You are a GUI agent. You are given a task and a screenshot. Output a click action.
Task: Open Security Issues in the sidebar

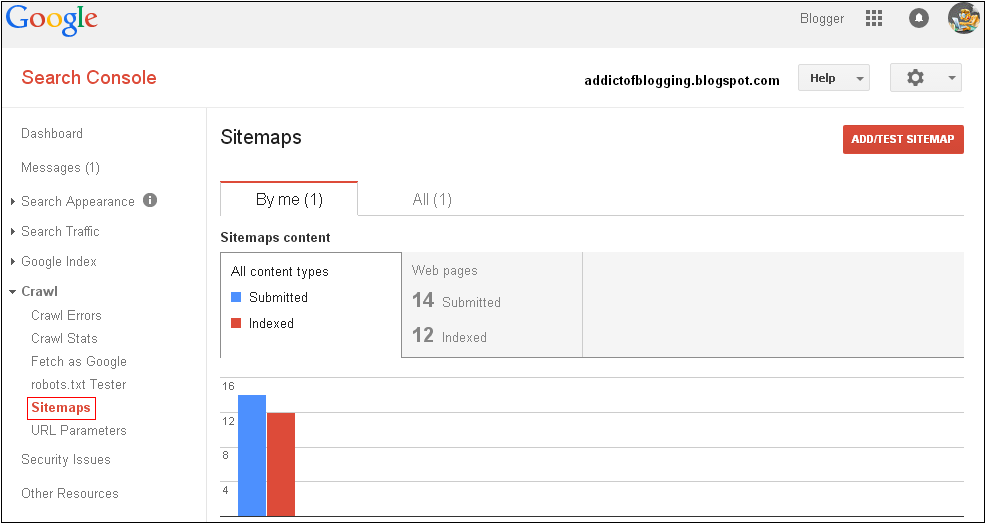pyautogui.click(x=65, y=460)
